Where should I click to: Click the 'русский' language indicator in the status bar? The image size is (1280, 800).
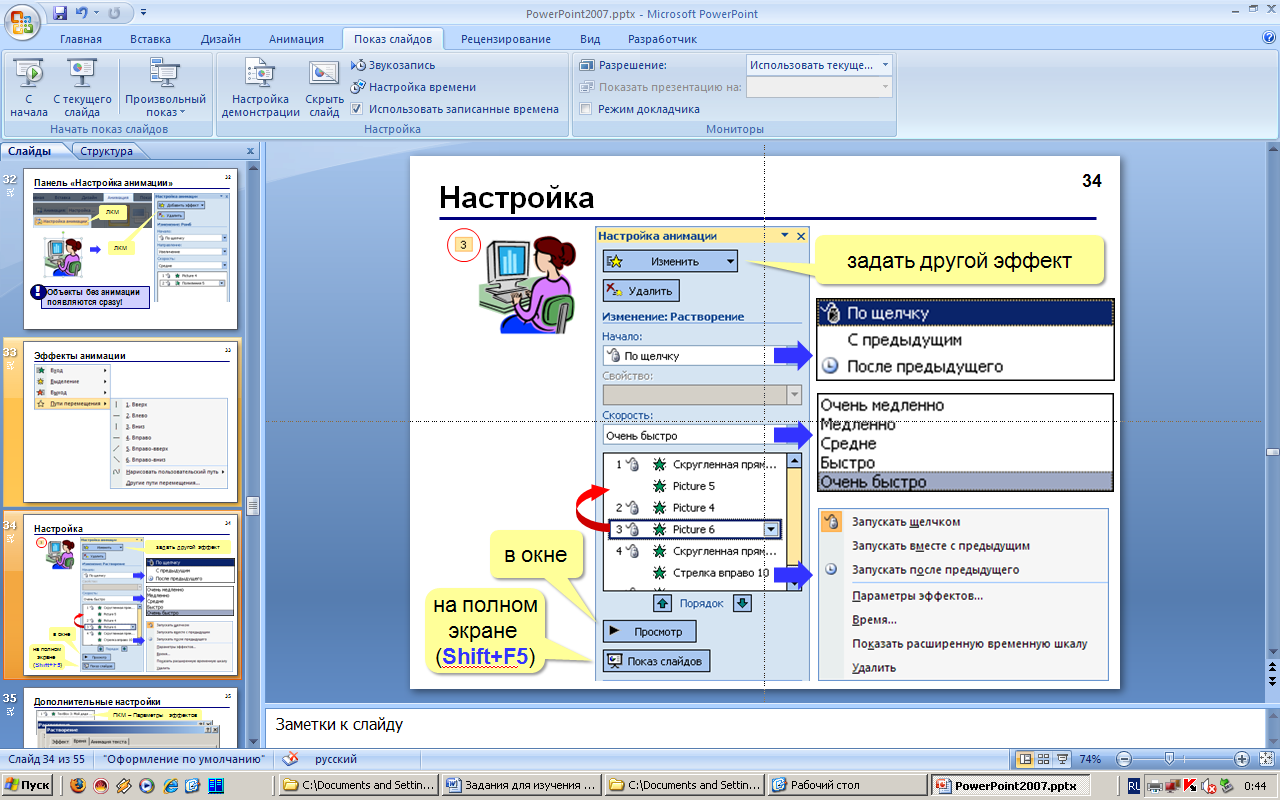(x=336, y=759)
